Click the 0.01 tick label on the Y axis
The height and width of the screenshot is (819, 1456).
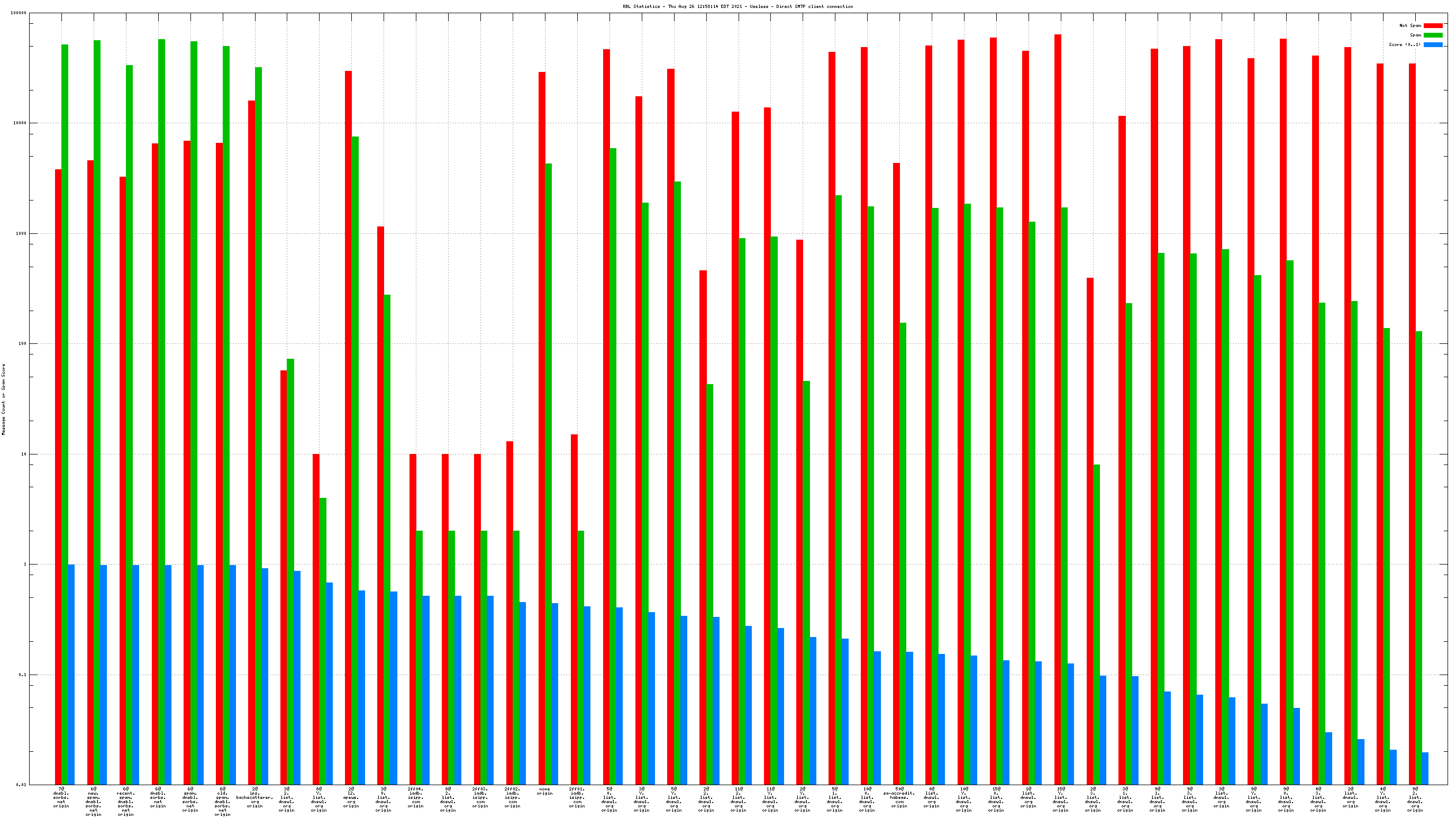21,785
